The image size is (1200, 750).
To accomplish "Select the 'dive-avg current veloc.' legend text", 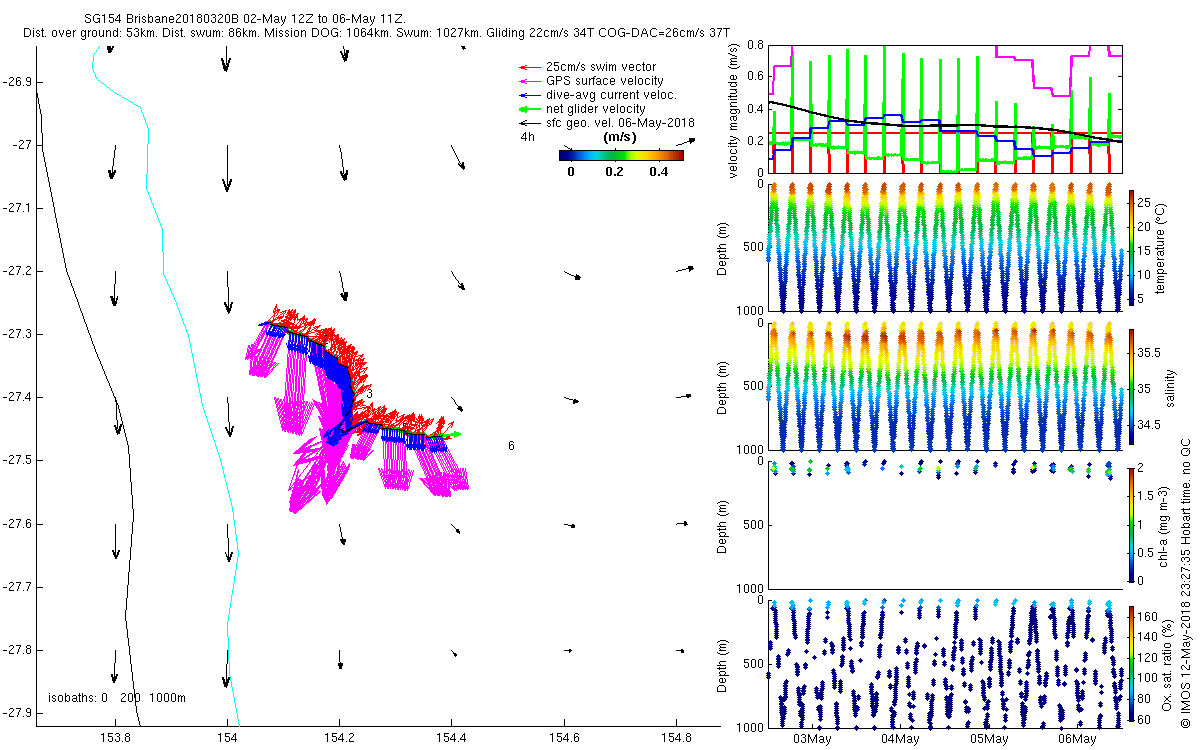I will pos(611,95).
